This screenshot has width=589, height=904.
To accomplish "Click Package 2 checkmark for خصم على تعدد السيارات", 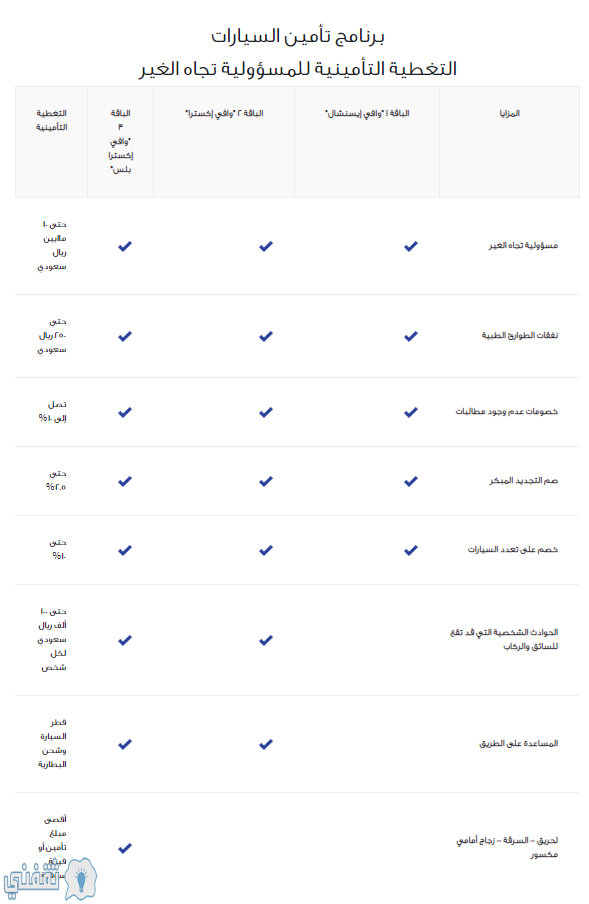I will (x=266, y=551).
